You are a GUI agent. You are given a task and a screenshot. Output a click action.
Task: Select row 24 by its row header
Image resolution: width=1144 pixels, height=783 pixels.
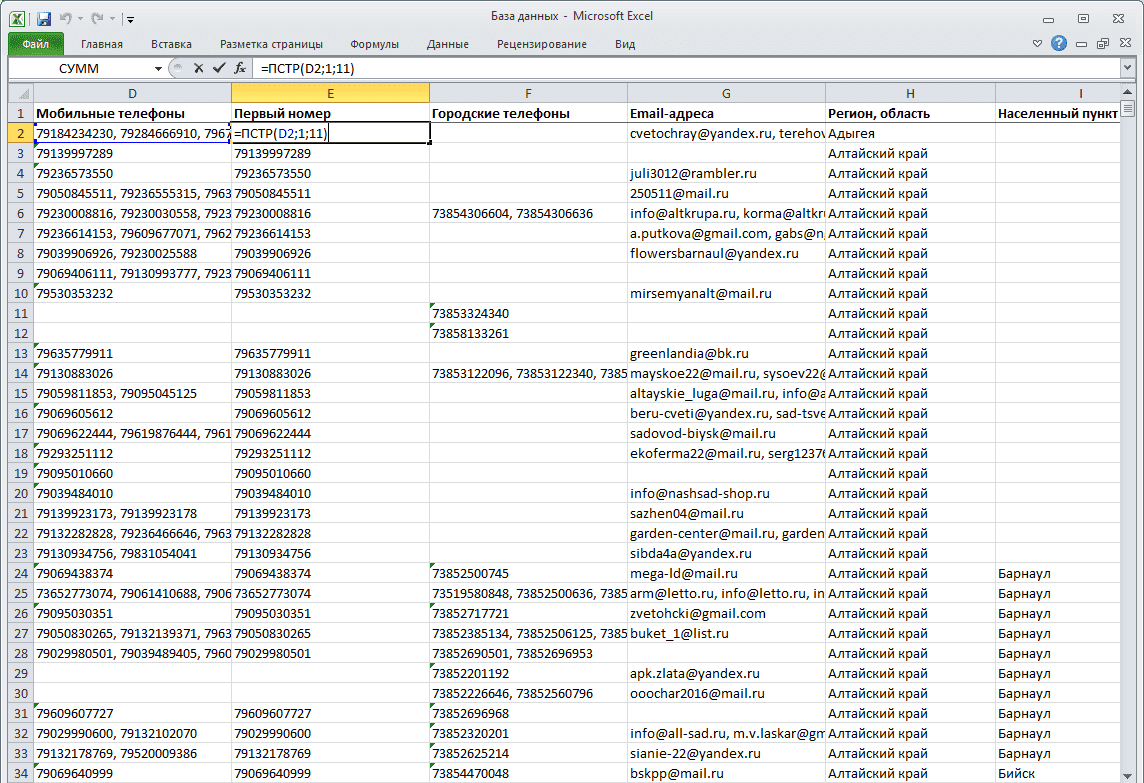point(20,574)
